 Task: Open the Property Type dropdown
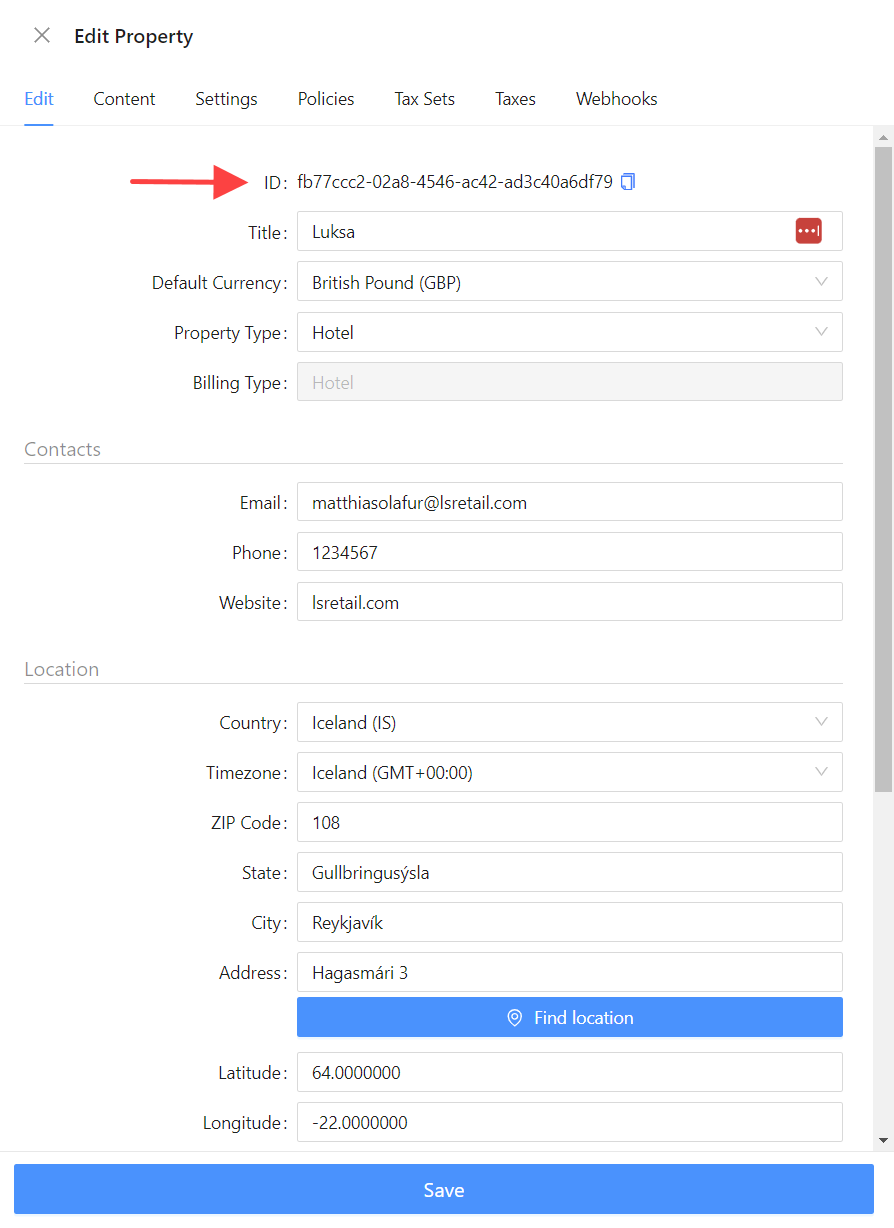821,332
